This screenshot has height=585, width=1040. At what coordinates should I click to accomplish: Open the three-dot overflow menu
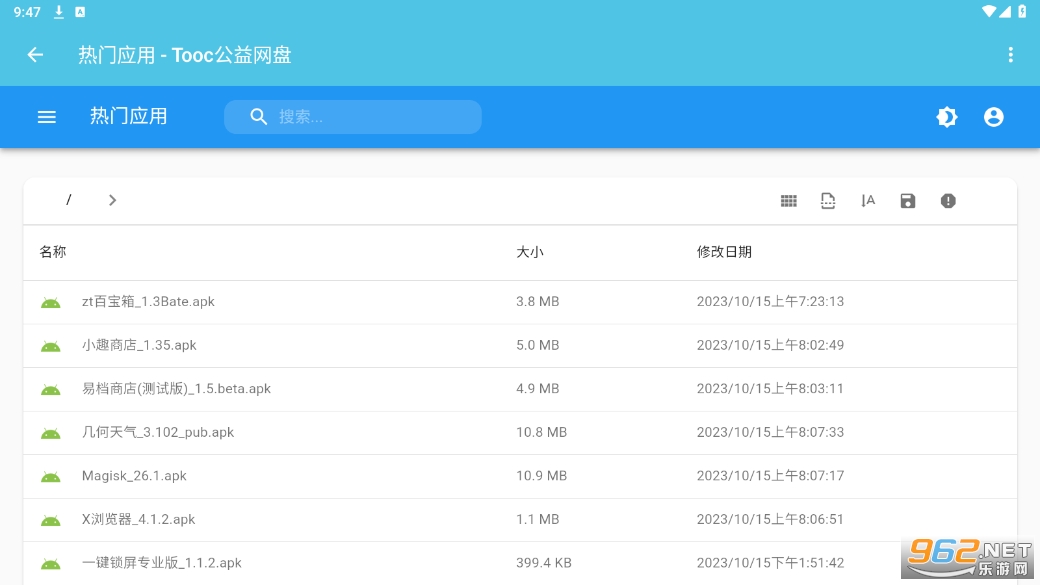[1010, 55]
